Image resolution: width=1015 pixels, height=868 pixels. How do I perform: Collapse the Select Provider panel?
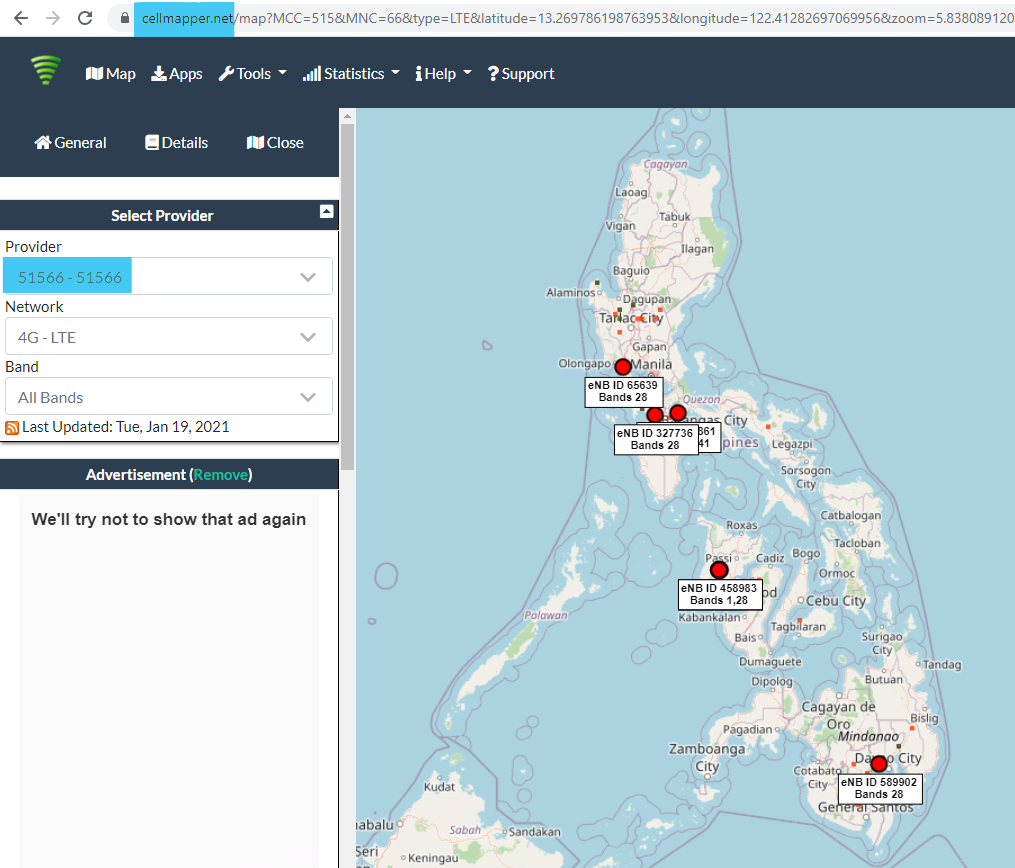(x=327, y=211)
